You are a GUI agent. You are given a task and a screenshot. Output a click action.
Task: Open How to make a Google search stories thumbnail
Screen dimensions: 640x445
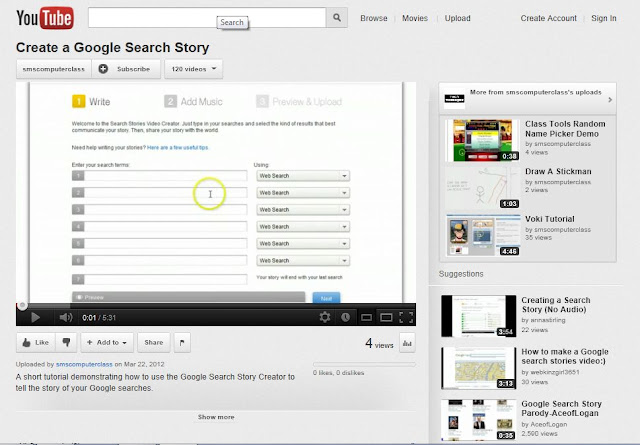(478, 368)
